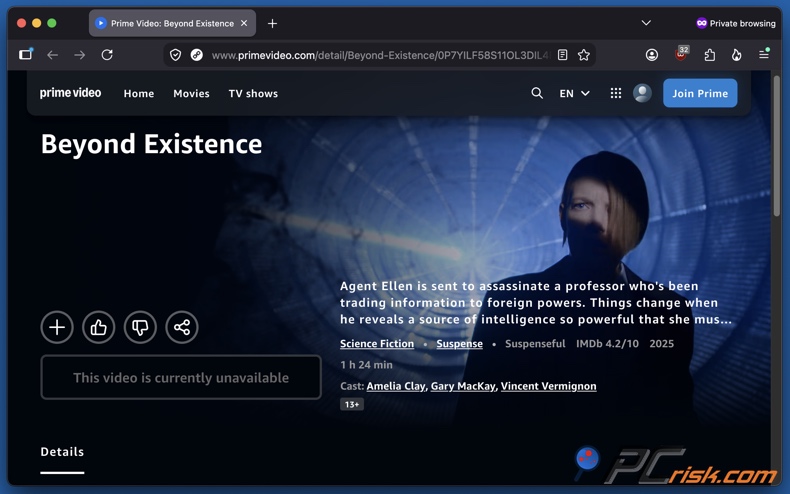
Task: Click the 13+ age rating badge
Action: point(352,404)
